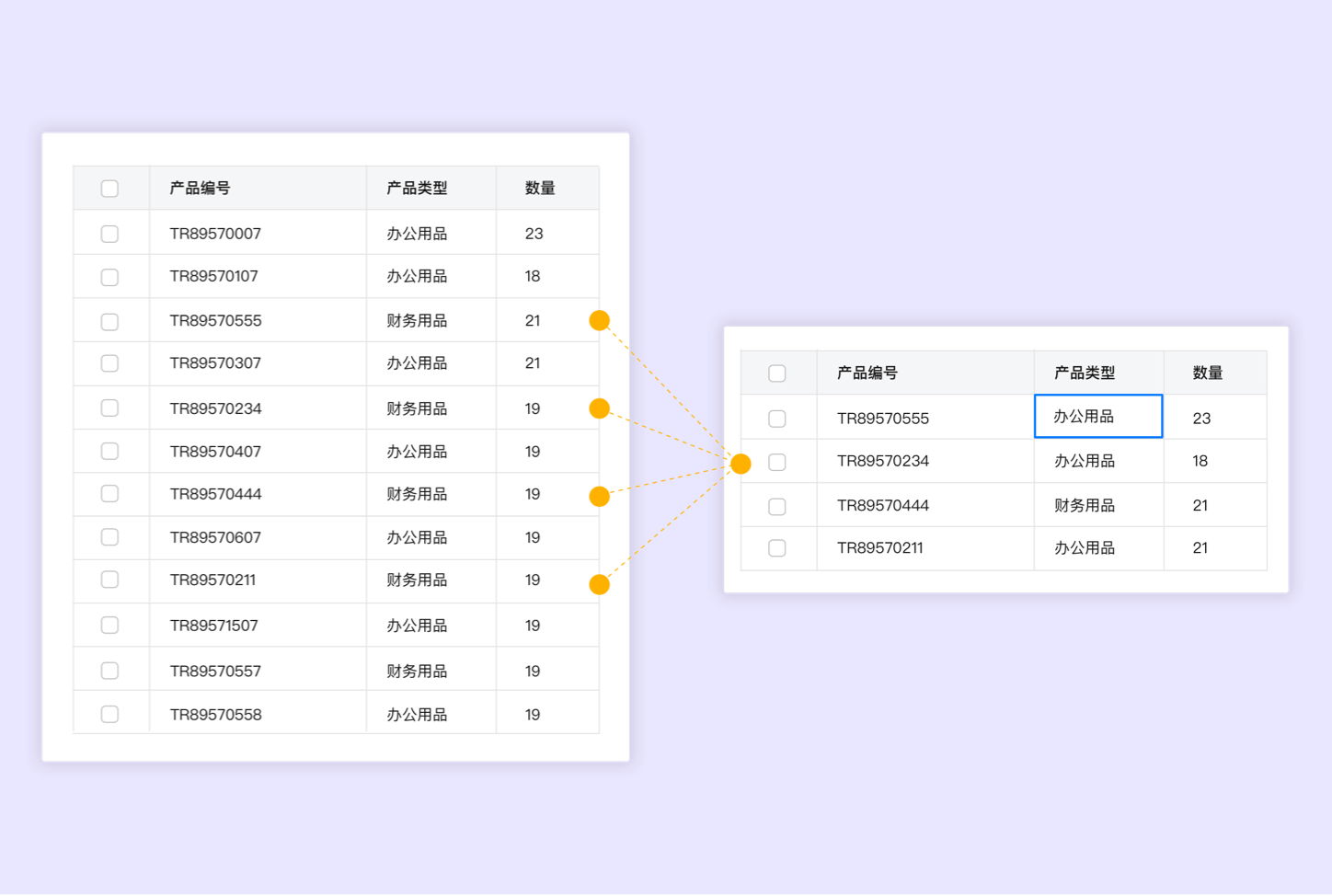Mark the checkbox for row TR89570607
The image size is (1332, 896).
click(x=109, y=537)
